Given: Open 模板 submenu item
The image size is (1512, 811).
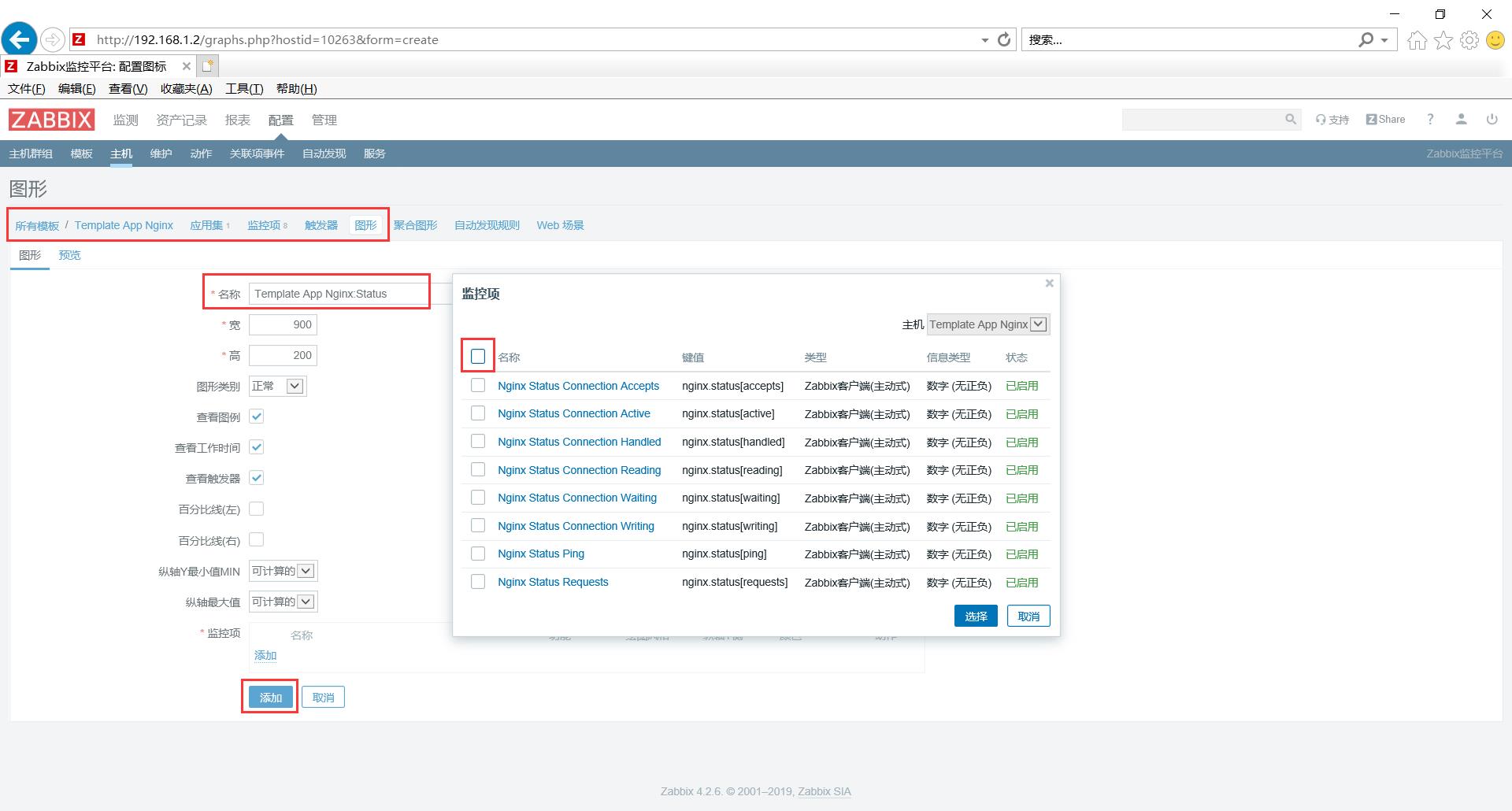Looking at the screenshot, I should pyautogui.click(x=81, y=154).
